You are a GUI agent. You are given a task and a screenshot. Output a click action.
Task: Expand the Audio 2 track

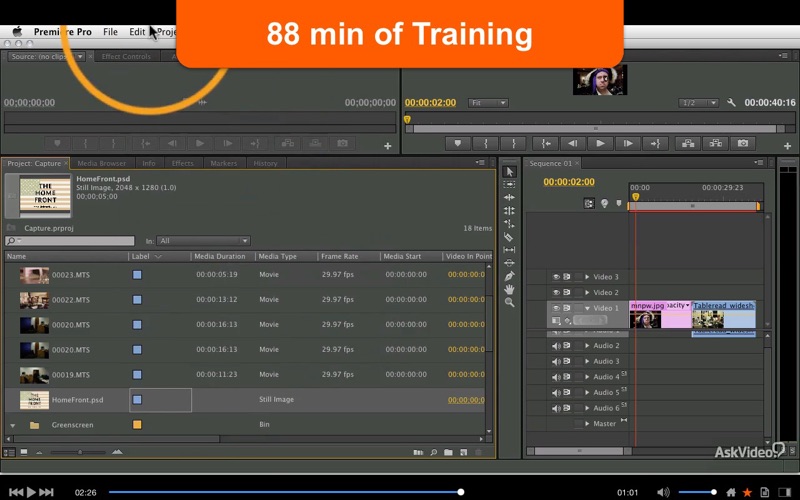tap(587, 346)
